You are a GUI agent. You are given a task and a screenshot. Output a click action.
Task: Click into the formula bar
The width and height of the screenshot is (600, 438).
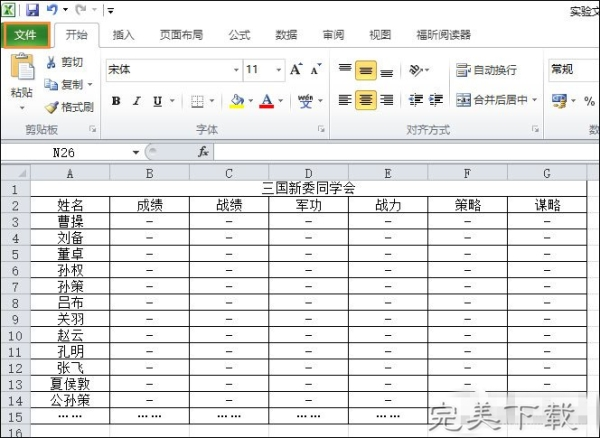click(x=406, y=152)
